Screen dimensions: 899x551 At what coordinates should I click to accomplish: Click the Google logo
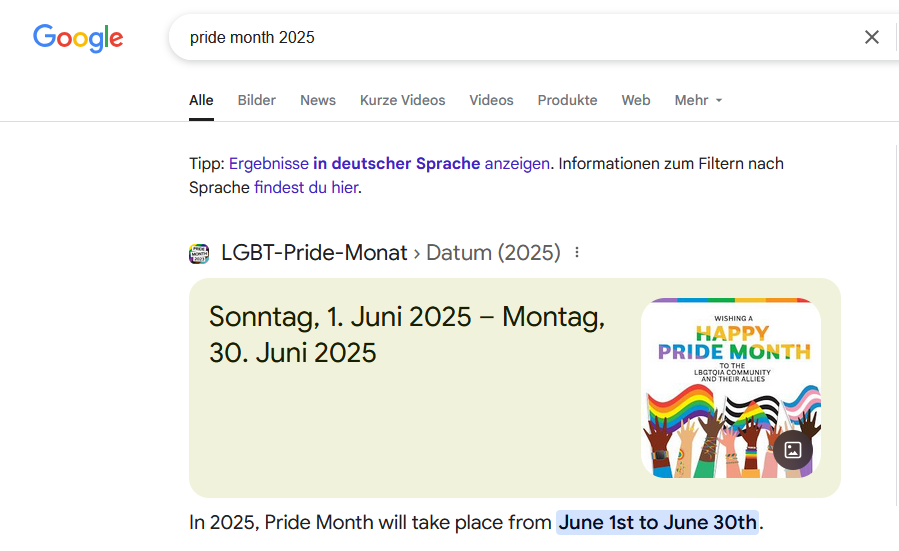pos(78,38)
